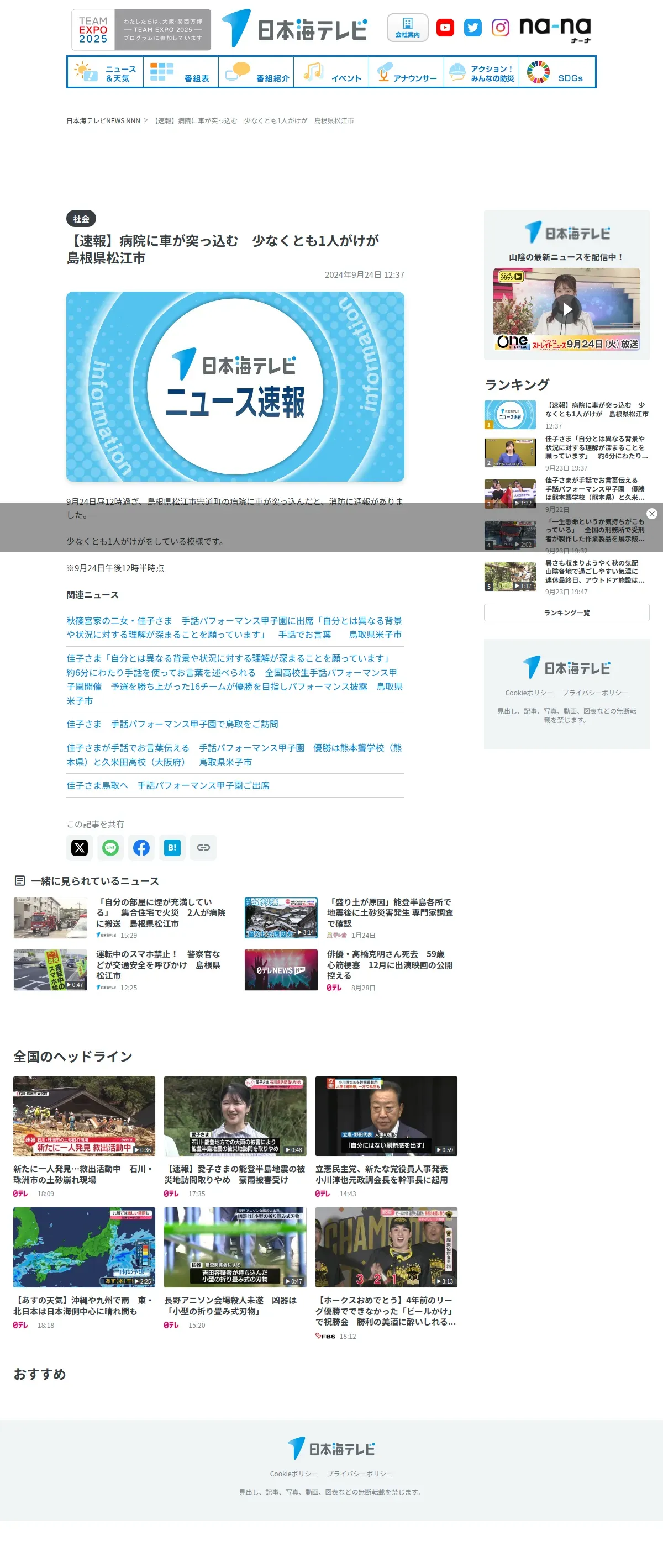Screen dimensions: 663x1568
Task: Click the ランキング一覧 button
Action: coord(566,613)
